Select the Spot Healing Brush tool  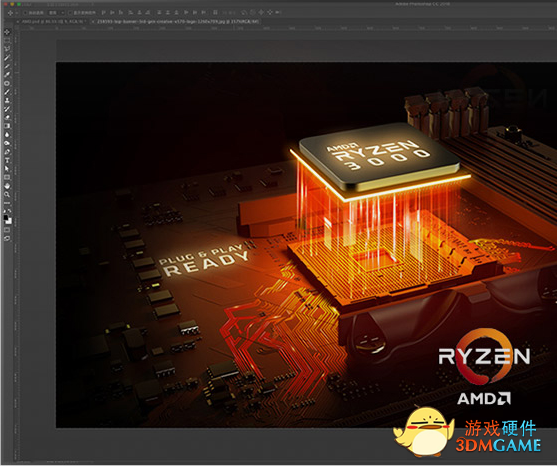7,83
